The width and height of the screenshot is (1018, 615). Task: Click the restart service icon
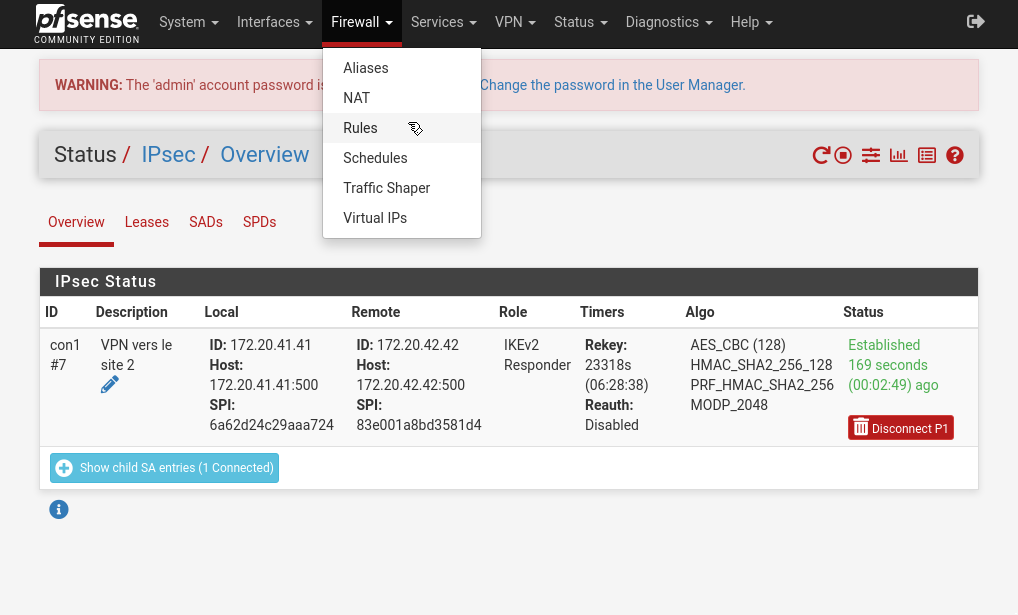(821, 155)
